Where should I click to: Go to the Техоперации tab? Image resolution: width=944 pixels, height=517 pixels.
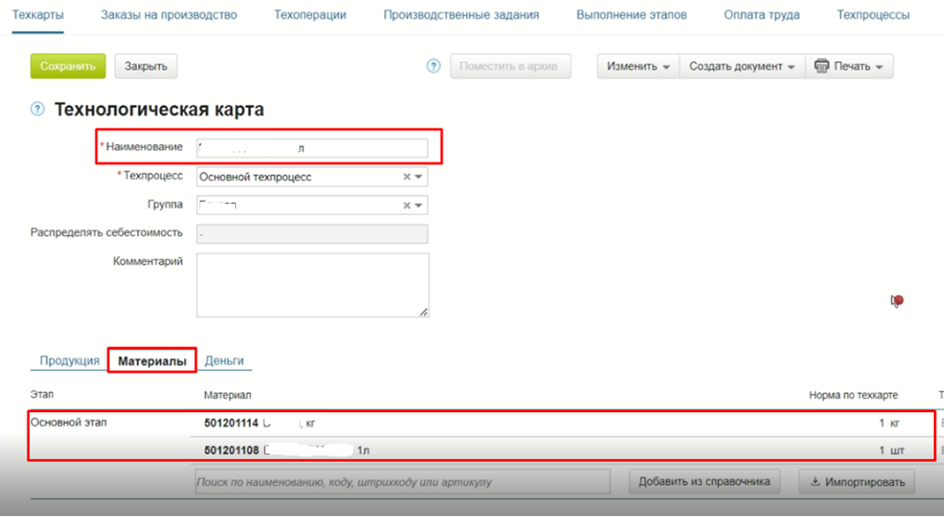[310, 15]
